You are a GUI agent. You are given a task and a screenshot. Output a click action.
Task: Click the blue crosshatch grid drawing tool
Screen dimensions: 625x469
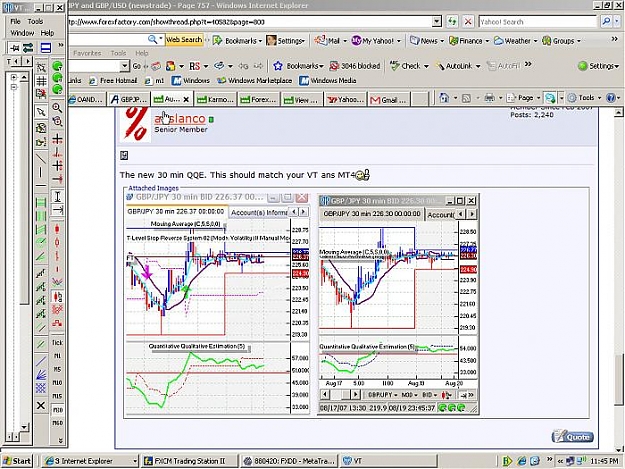tap(41, 388)
